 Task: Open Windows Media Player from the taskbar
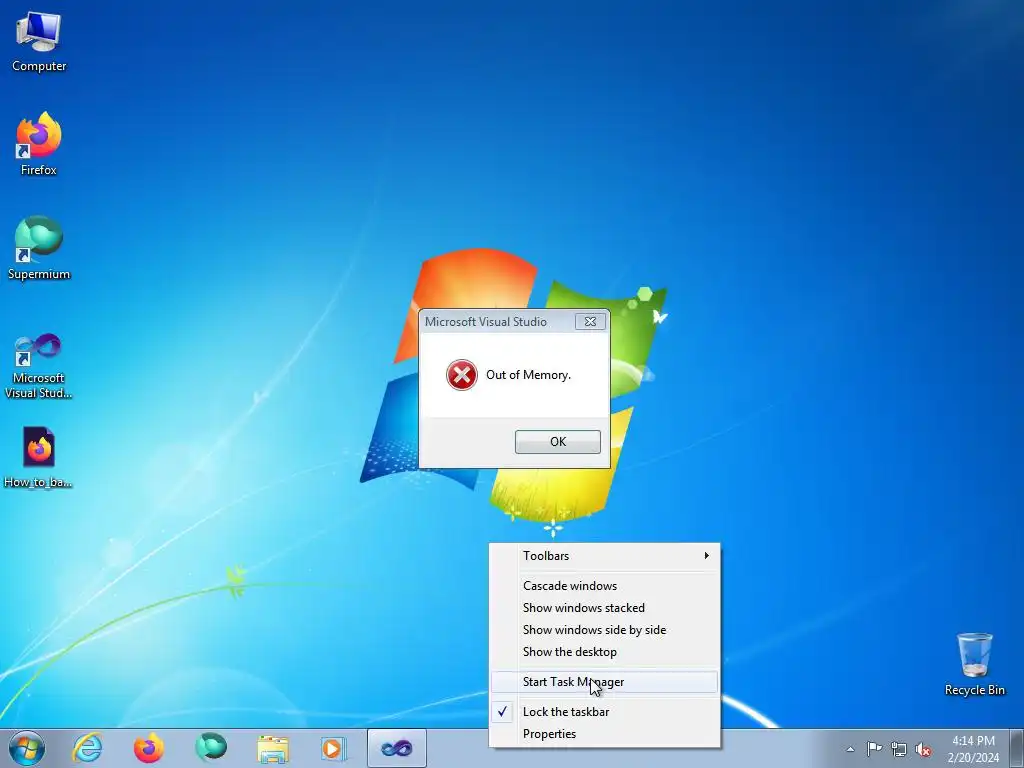333,748
